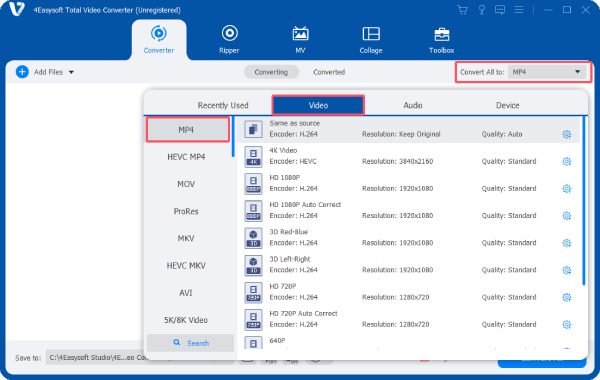
Task: Open settings gear for 4K Video
Action: pyautogui.click(x=567, y=161)
